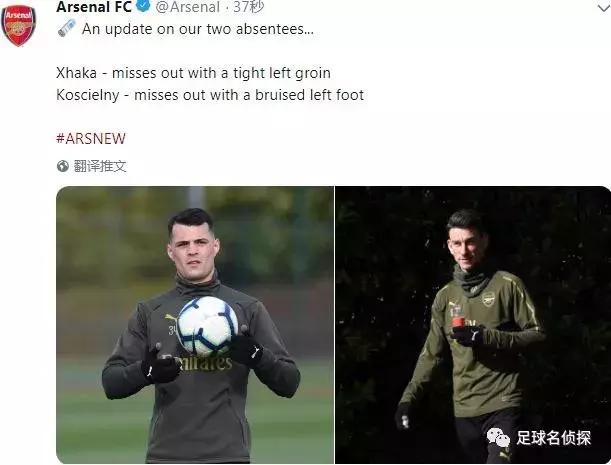This screenshot has height=465, width=611.
Task: Open the @Arsenal handle link
Action: click(x=187, y=7)
